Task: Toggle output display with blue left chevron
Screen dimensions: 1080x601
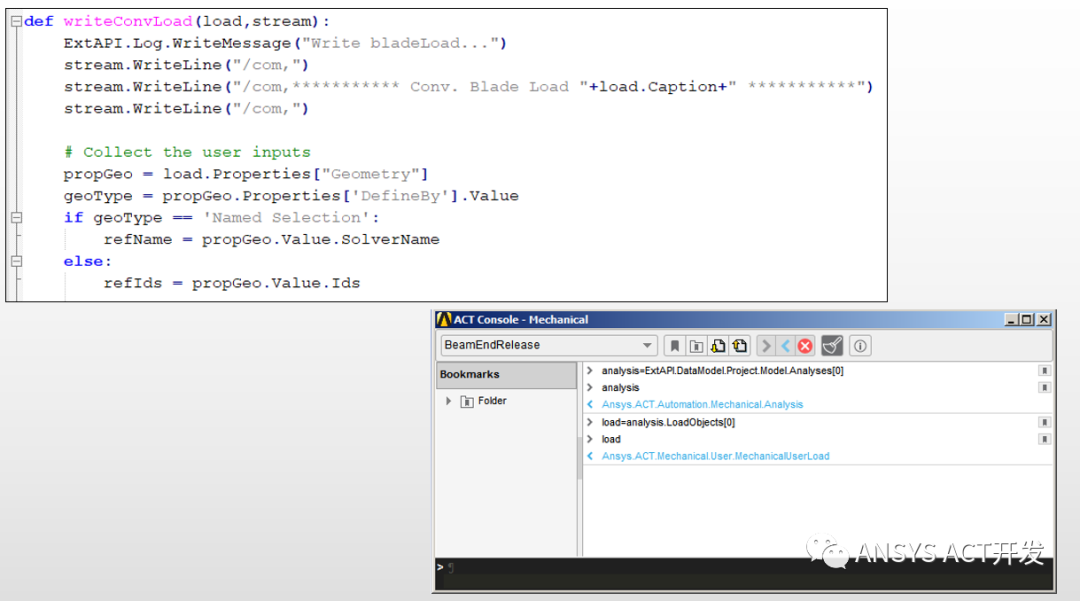Action: click(x=785, y=346)
